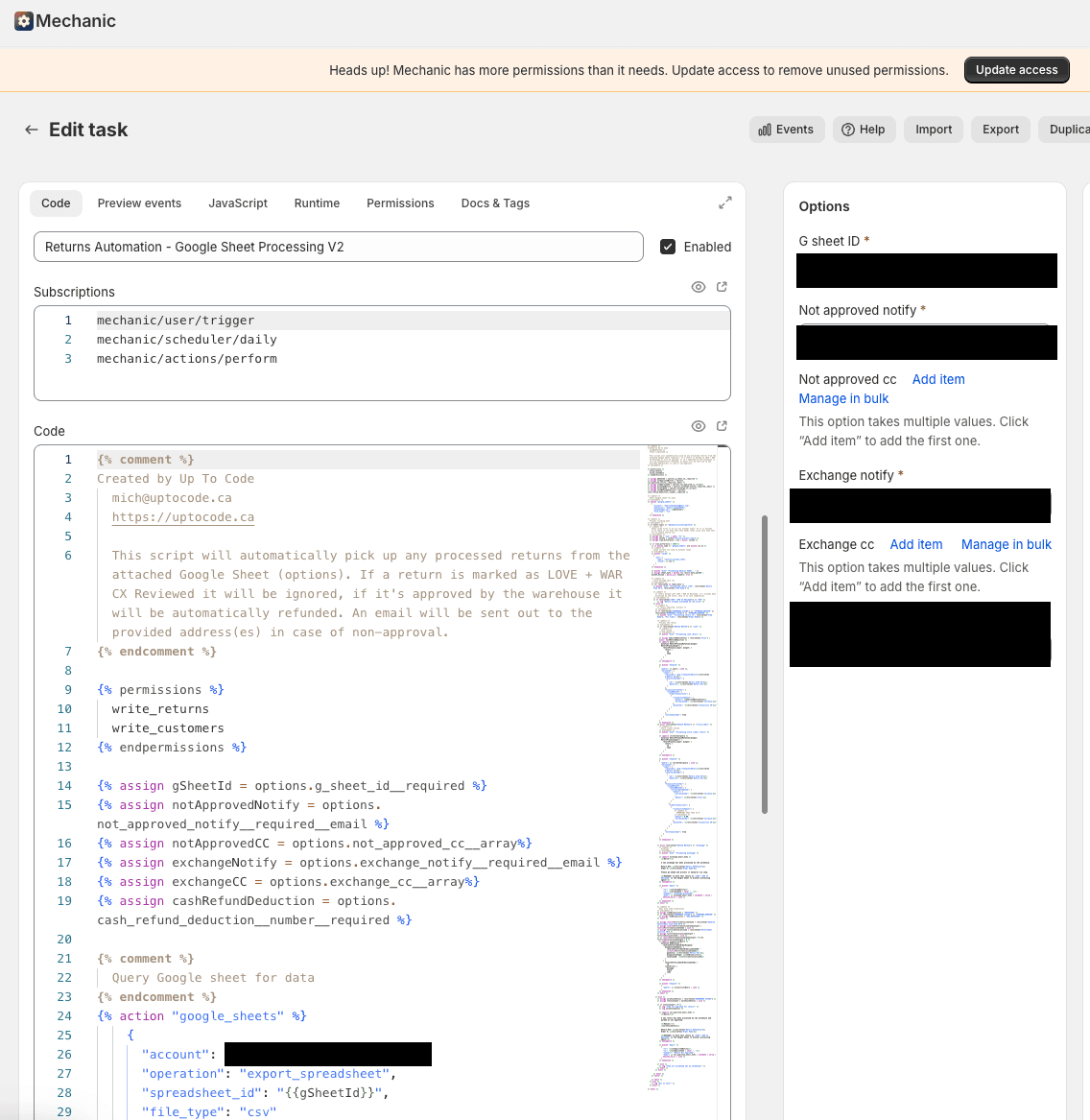Go back using the arrow beside Edit task
Image resolution: width=1090 pixels, height=1120 pixels.
click(x=32, y=130)
